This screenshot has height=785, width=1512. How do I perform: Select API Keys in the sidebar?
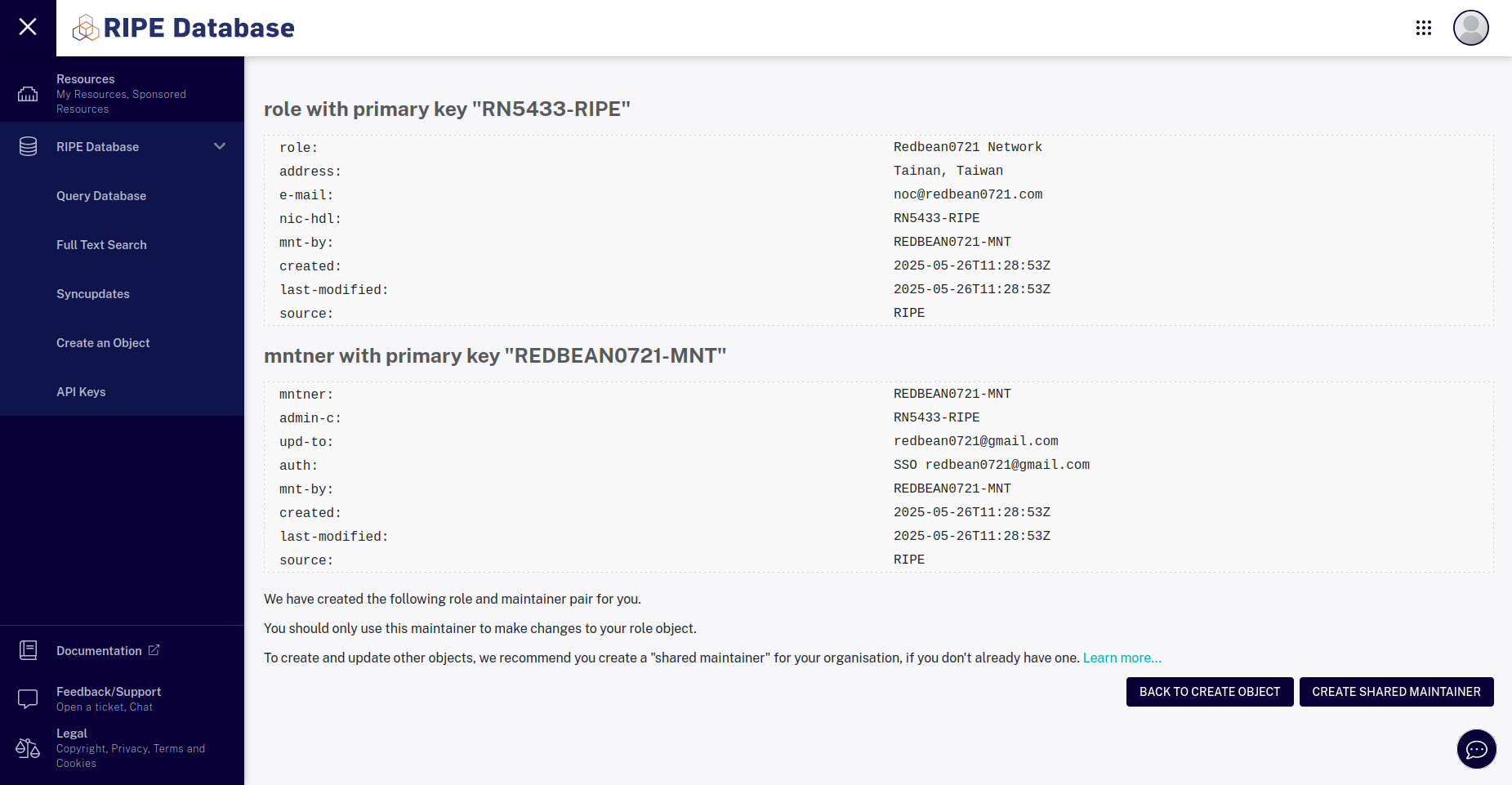pyautogui.click(x=81, y=391)
